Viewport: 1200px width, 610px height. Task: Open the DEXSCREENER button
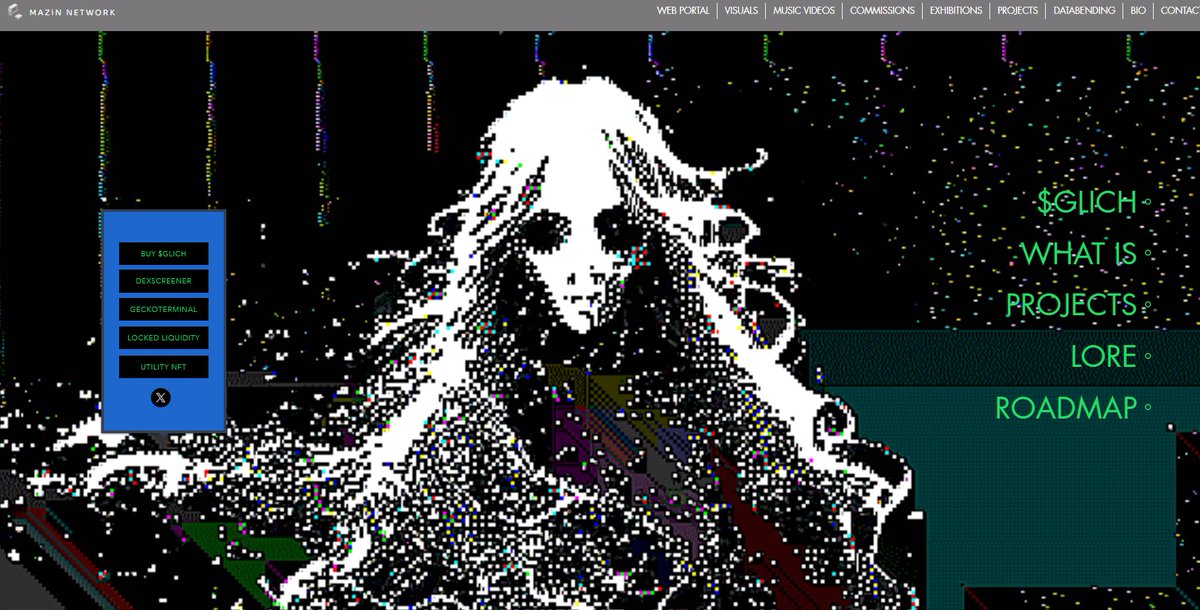(x=164, y=282)
